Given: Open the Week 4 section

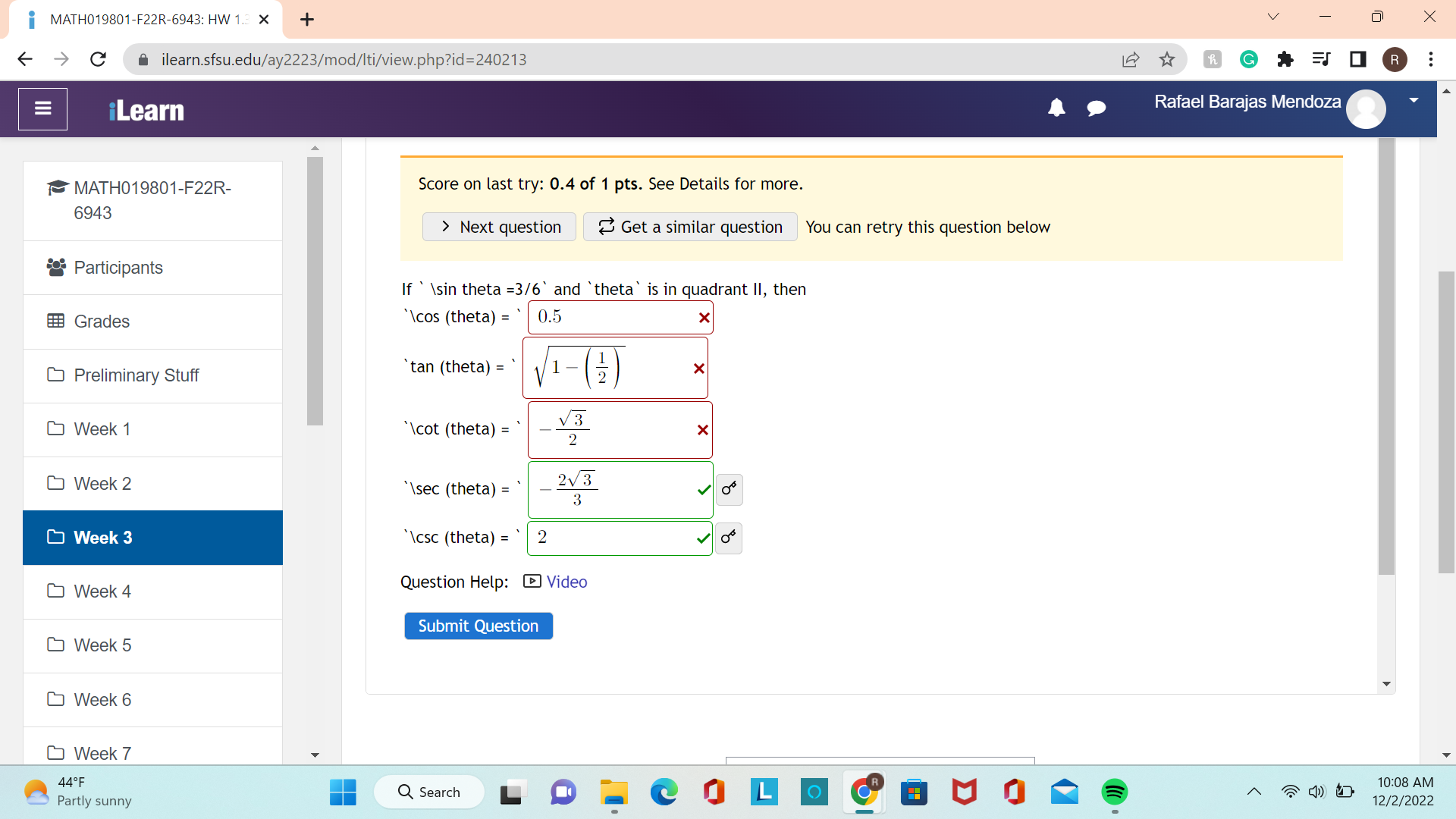Looking at the screenshot, I should (x=102, y=591).
